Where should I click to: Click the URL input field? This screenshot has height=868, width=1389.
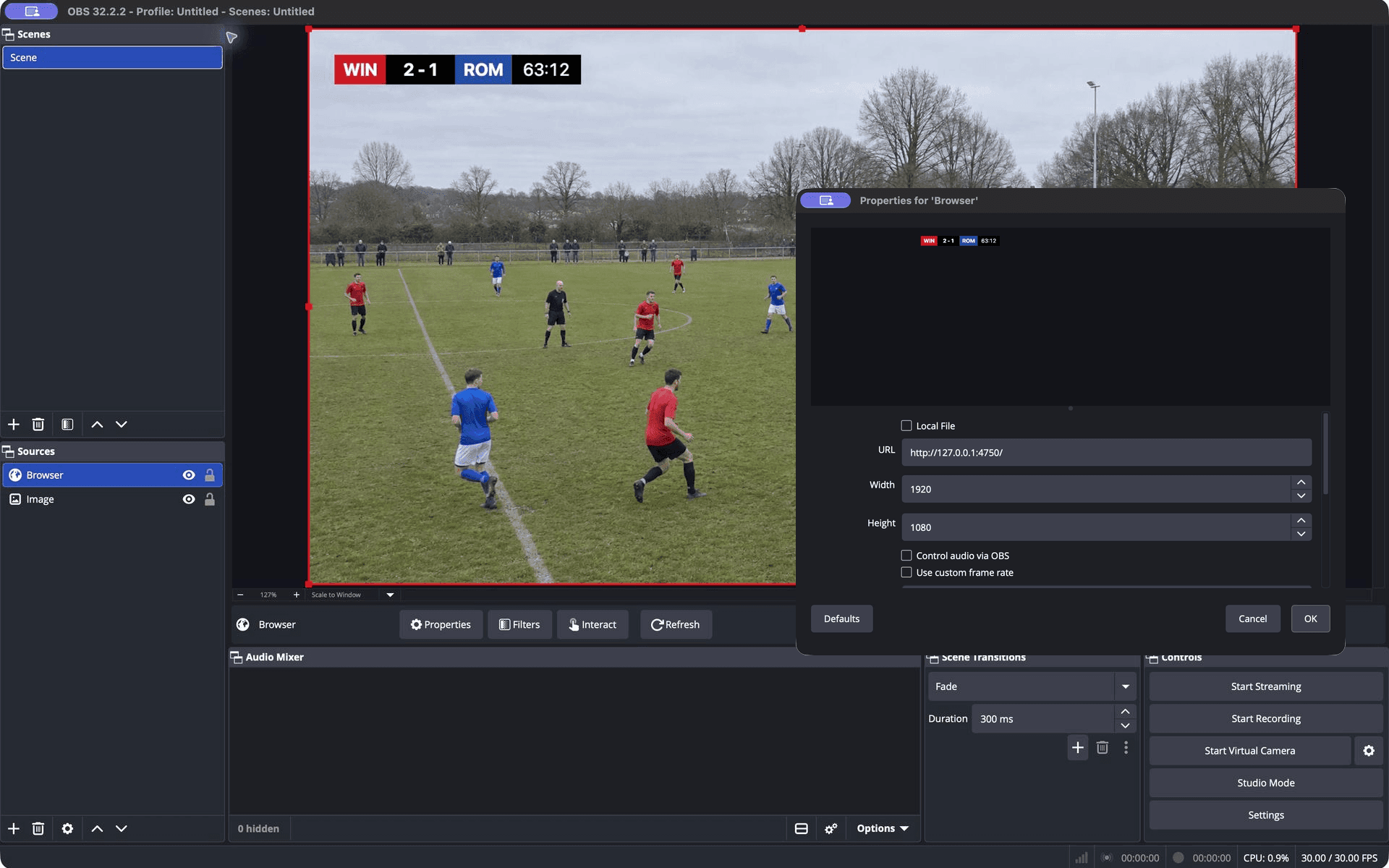click(1106, 453)
